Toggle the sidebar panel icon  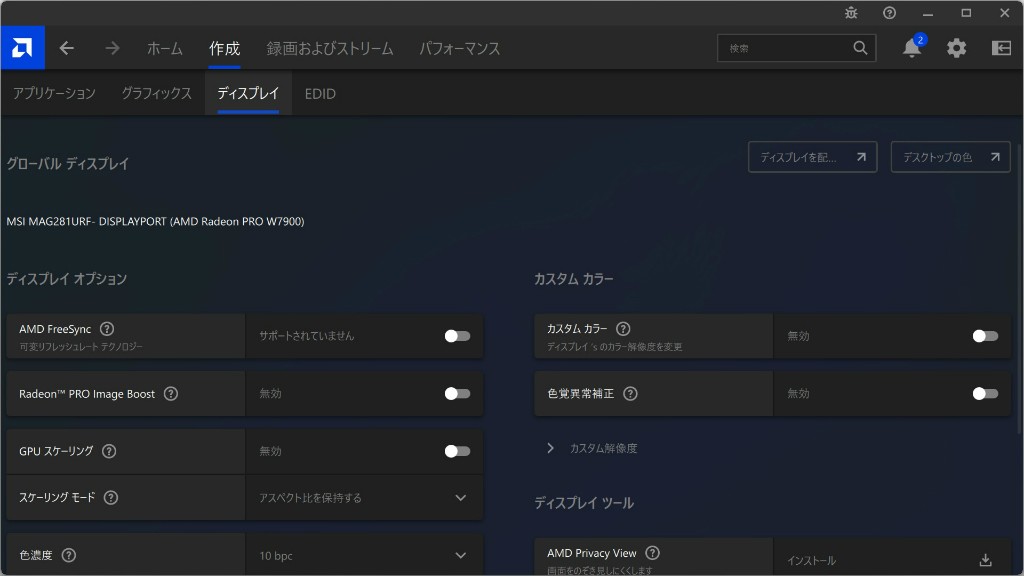[x=1001, y=48]
